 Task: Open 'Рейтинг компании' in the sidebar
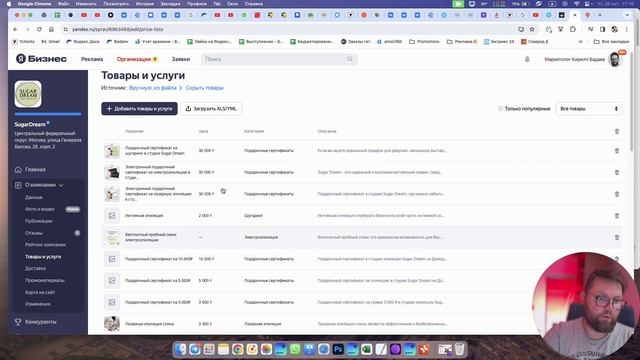tap(46, 245)
